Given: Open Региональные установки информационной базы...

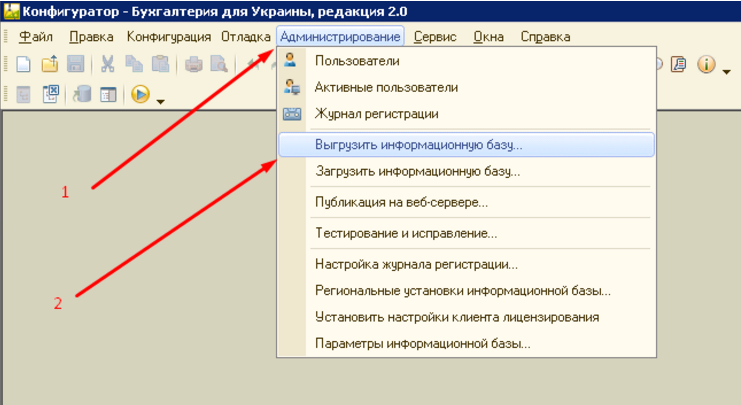Looking at the screenshot, I should click(466, 291).
